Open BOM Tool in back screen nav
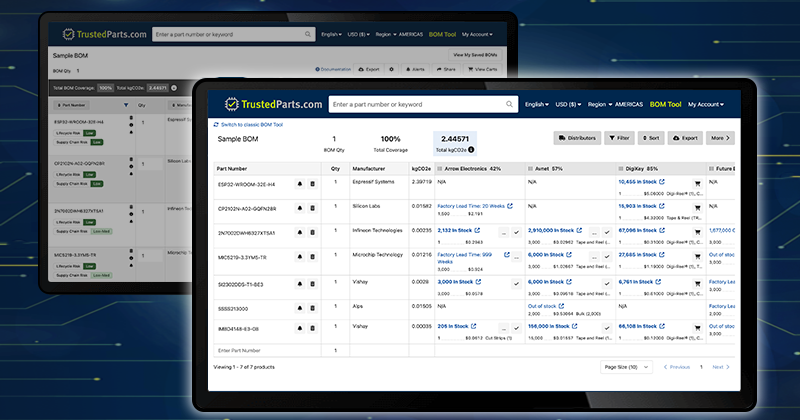 point(442,34)
